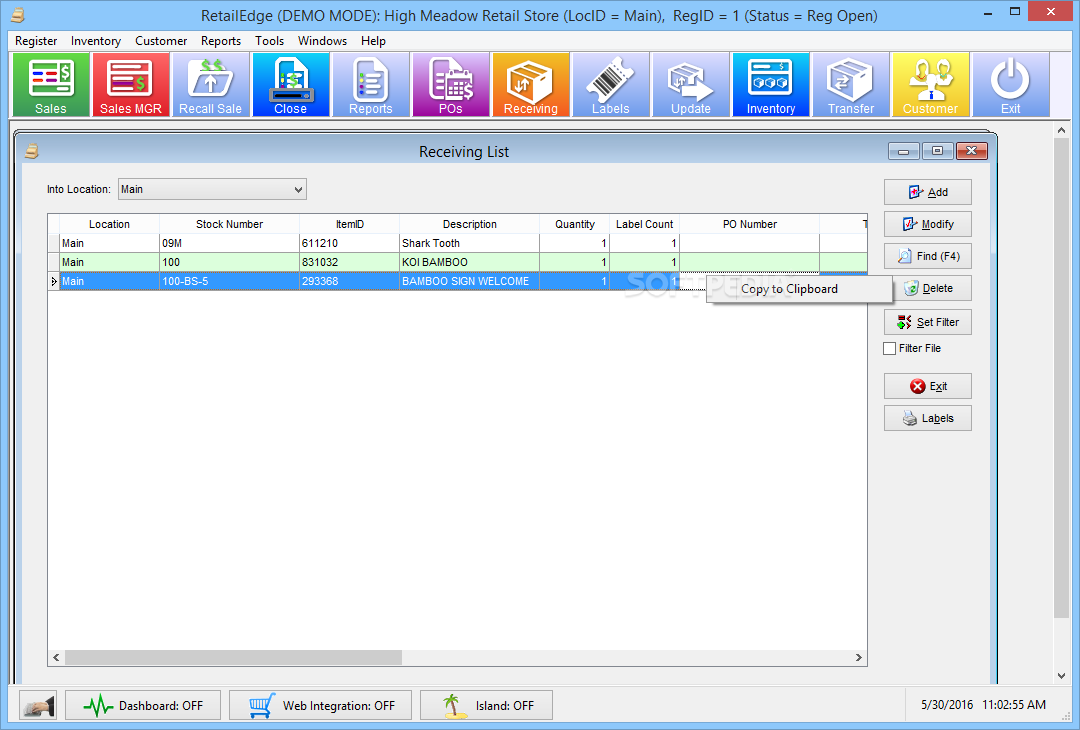
Task: Click the Label Count column header
Action: (x=645, y=224)
